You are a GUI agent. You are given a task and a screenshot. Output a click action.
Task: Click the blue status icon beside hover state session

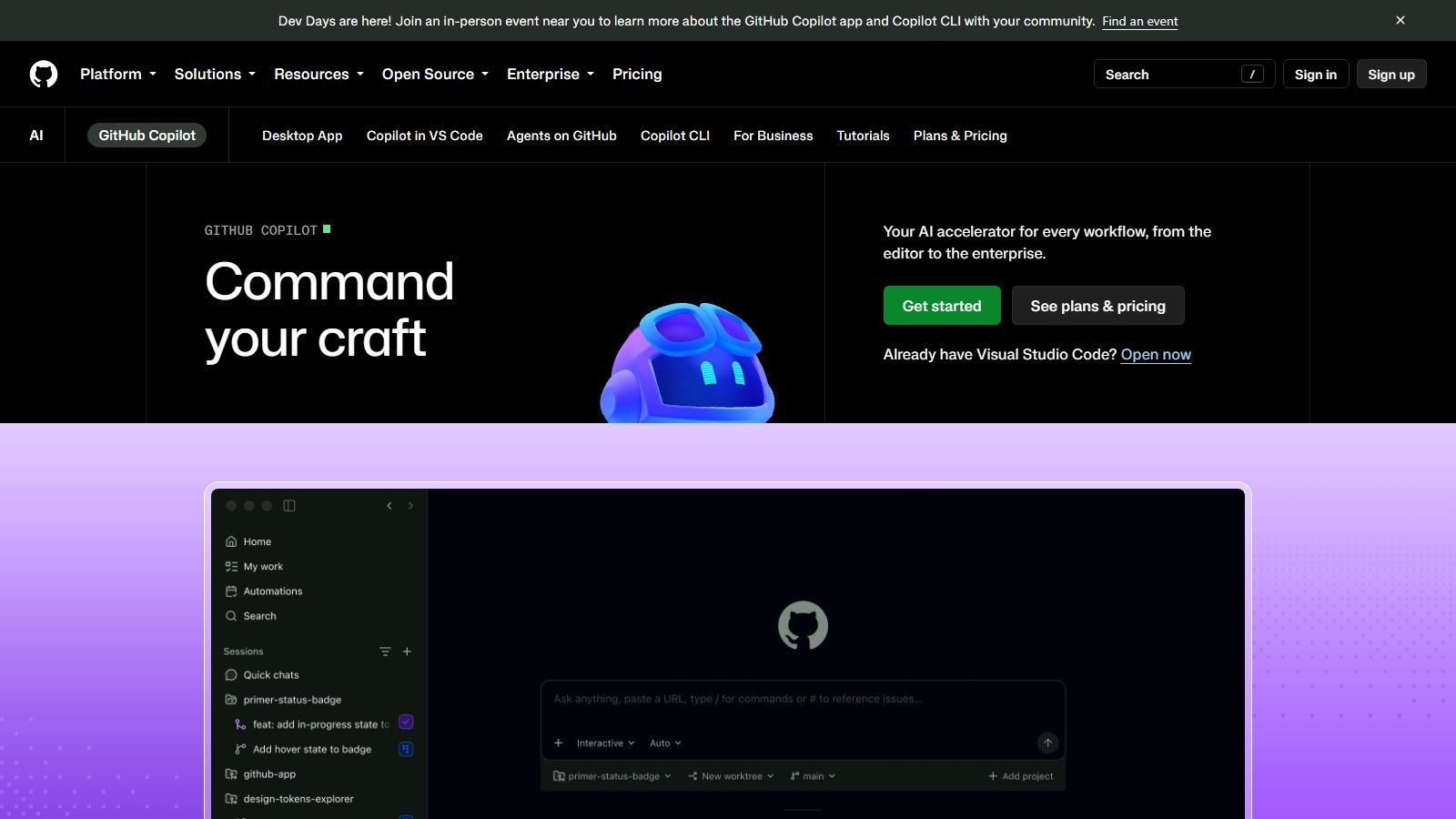click(x=406, y=749)
